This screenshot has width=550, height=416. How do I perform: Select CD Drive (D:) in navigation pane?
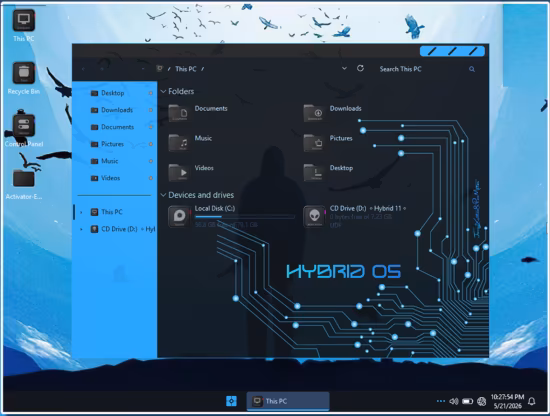[115, 229]
